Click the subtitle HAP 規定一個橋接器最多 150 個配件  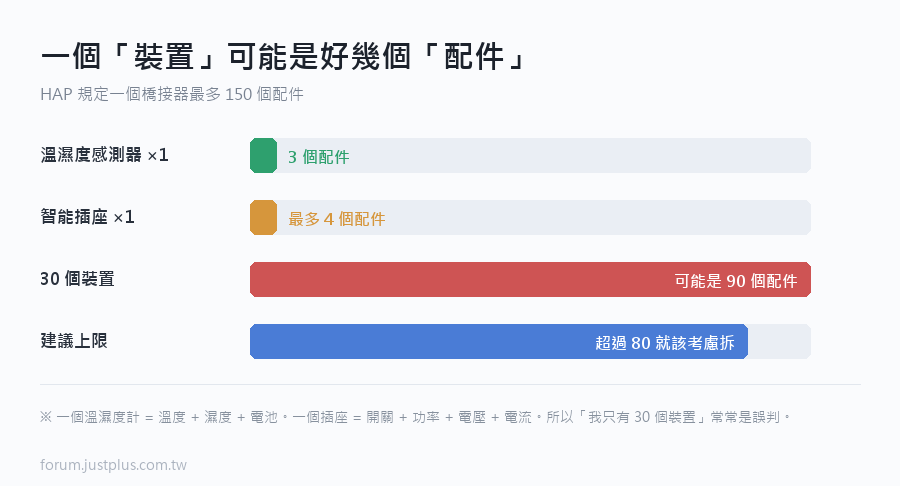(172, 94)
